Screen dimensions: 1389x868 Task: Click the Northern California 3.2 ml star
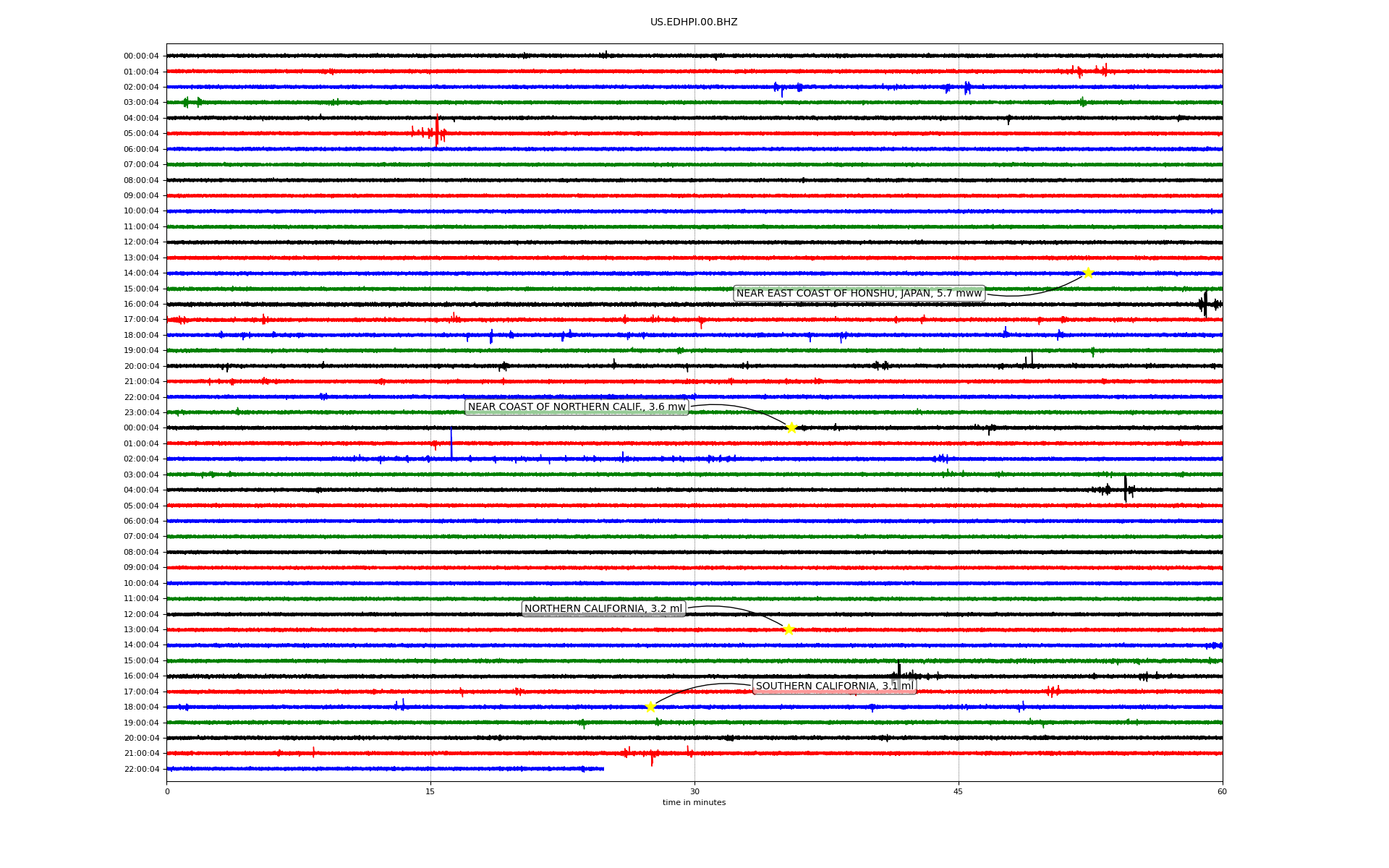pyautogui.click(x=789, y=629)
